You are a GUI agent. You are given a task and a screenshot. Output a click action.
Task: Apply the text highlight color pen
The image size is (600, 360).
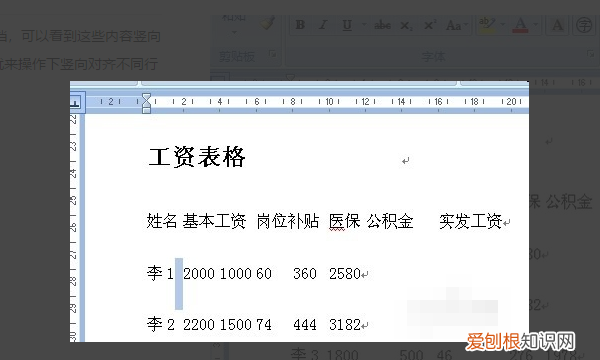click(486, 25)
